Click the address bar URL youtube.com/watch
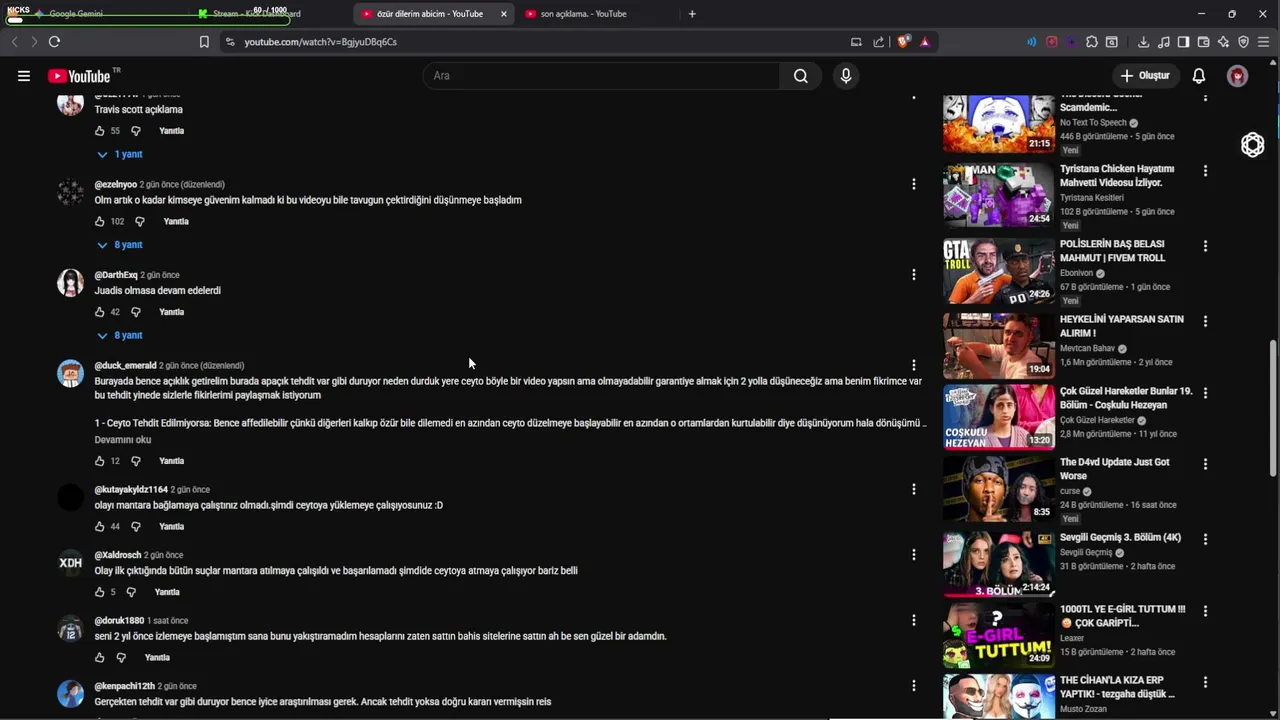Viewport: 1280px width, 720px height. point(320,42)
